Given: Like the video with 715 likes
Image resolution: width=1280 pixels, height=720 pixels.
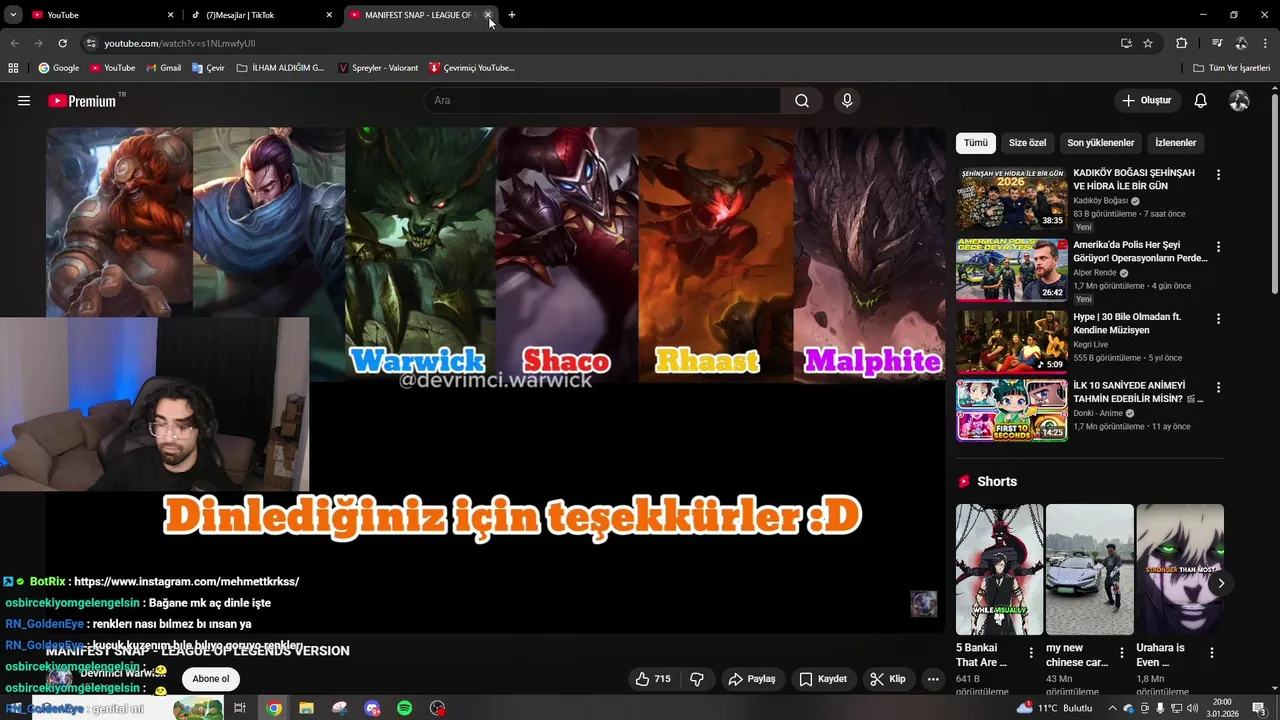Looking at the screenshot, I should (653, 679).
